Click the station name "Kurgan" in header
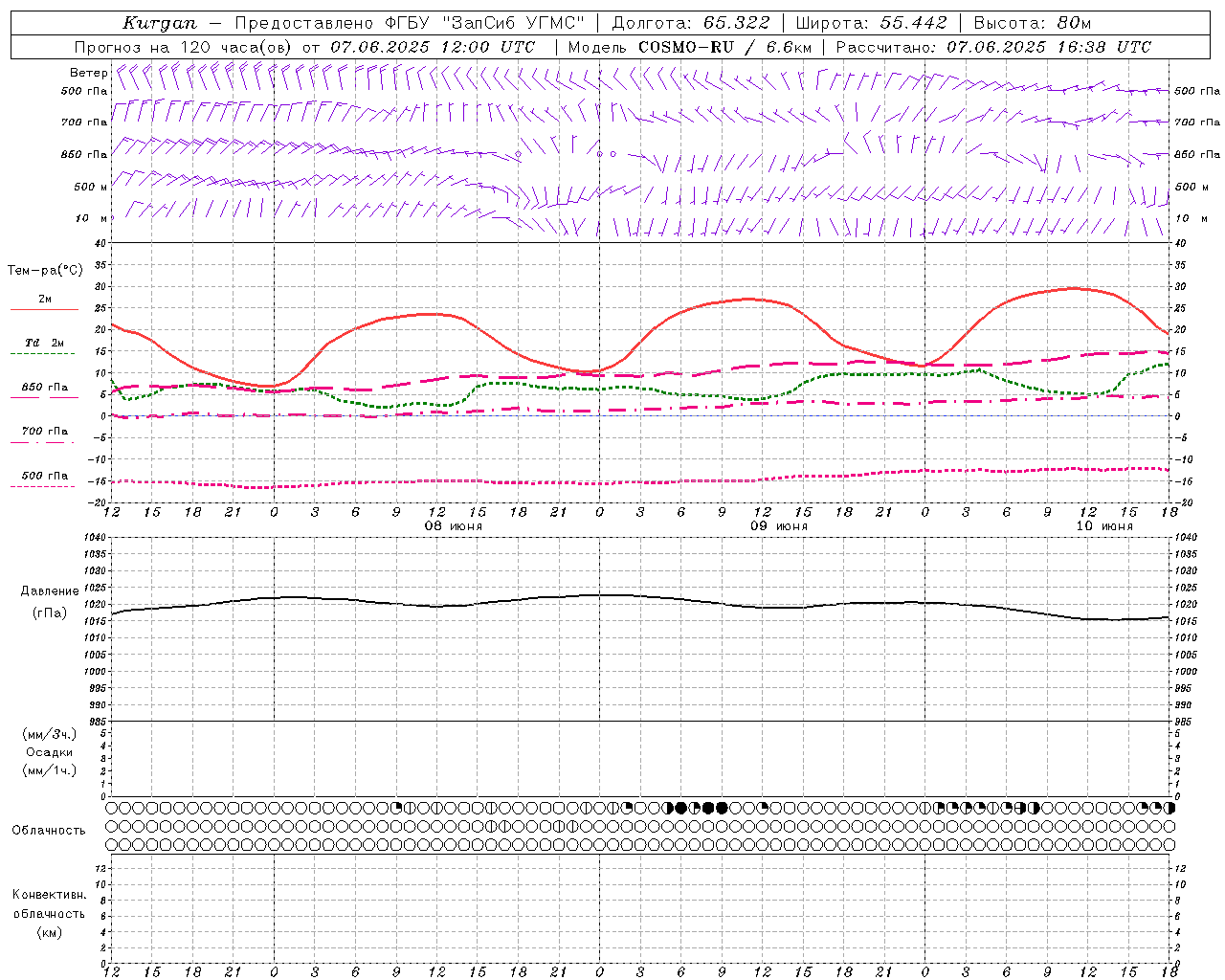Viewport: 1225px width, 980px height. (x=160, y=23)
